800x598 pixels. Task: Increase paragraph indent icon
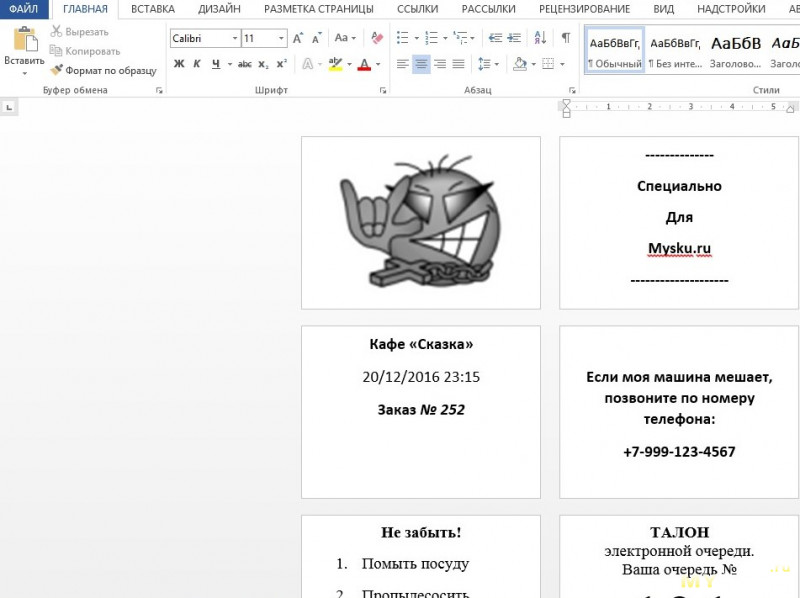[514, 38]
